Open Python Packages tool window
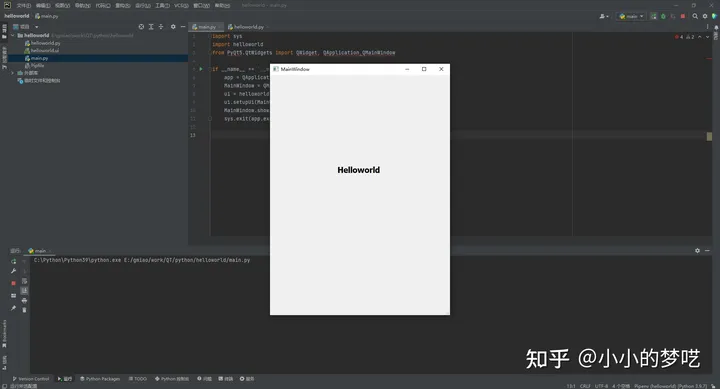The width and height of the screenshot is (720, 389). (100, 379)
